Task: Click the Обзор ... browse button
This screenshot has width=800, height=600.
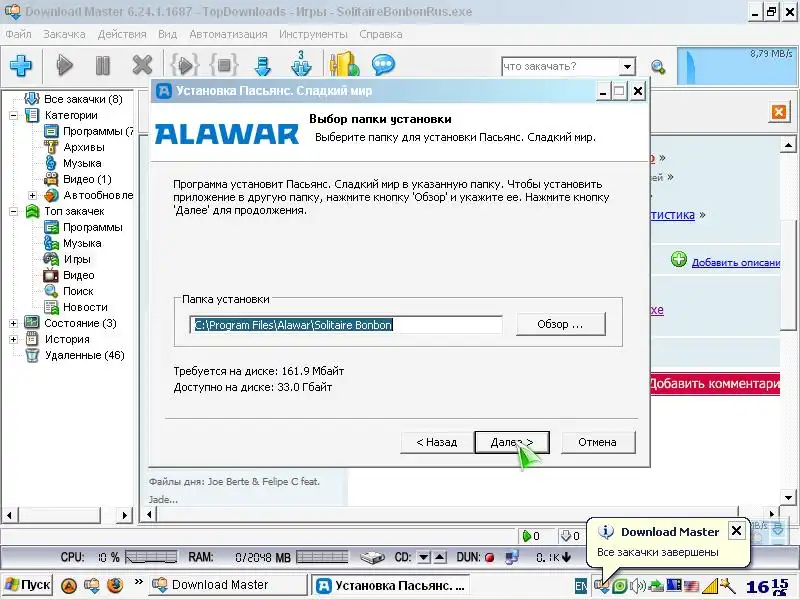Action: pyautogui.click(x=560, y=324)
